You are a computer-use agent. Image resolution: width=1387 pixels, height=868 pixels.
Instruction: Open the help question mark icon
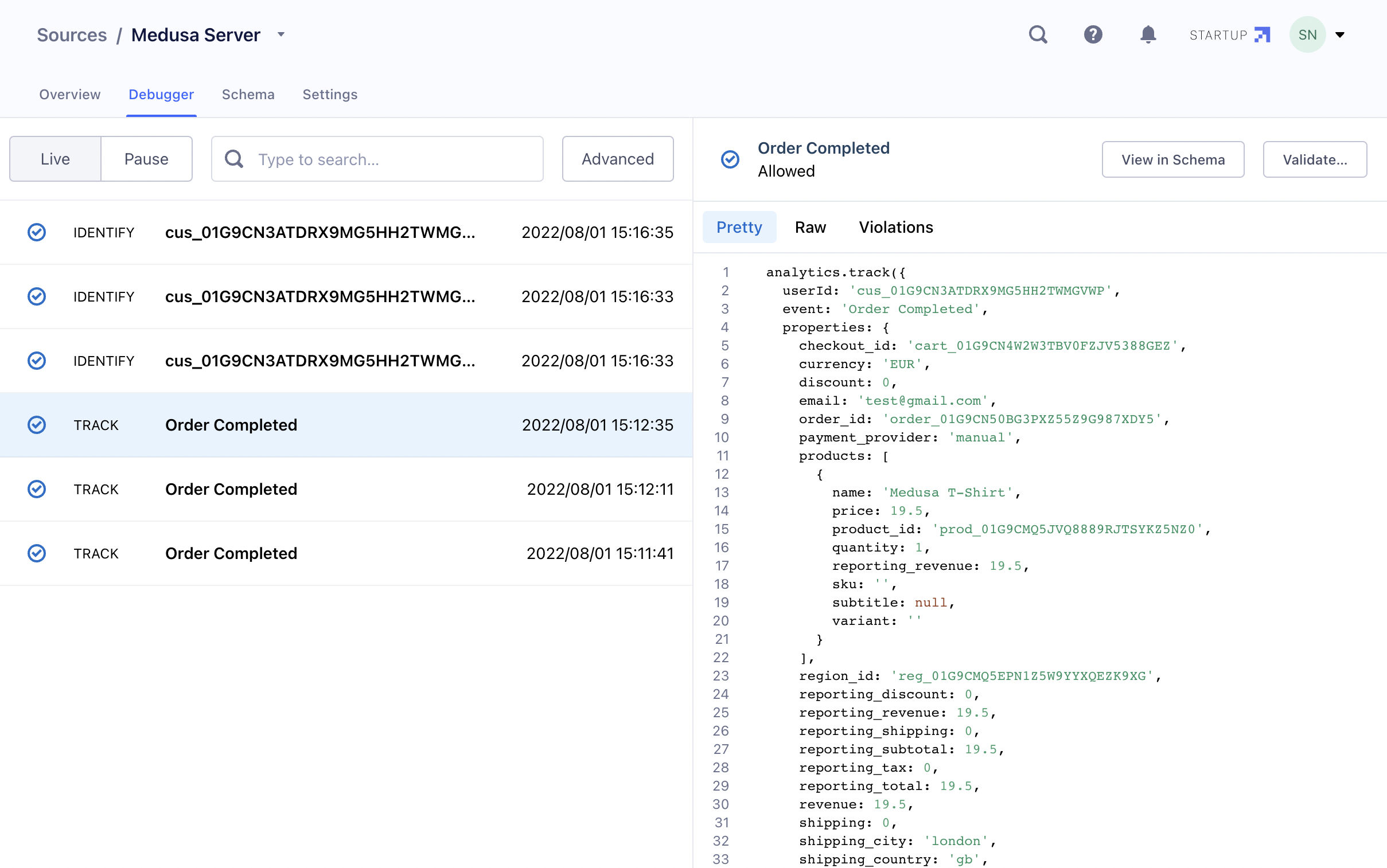tap(1093, 34)
